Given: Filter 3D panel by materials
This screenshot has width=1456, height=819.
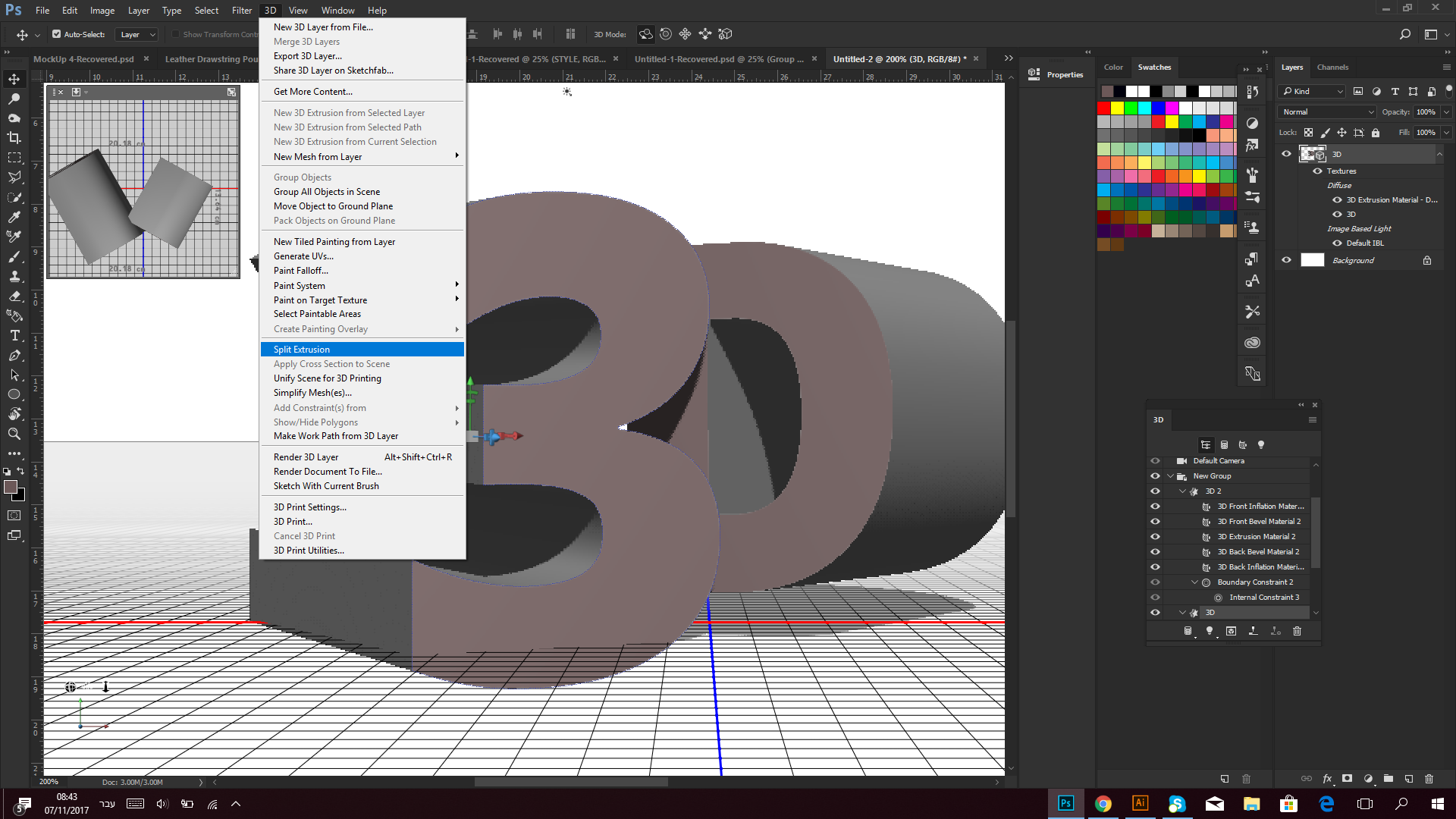Looking at the screenshot, I should pyautogui.click(x=1242, y=445).
